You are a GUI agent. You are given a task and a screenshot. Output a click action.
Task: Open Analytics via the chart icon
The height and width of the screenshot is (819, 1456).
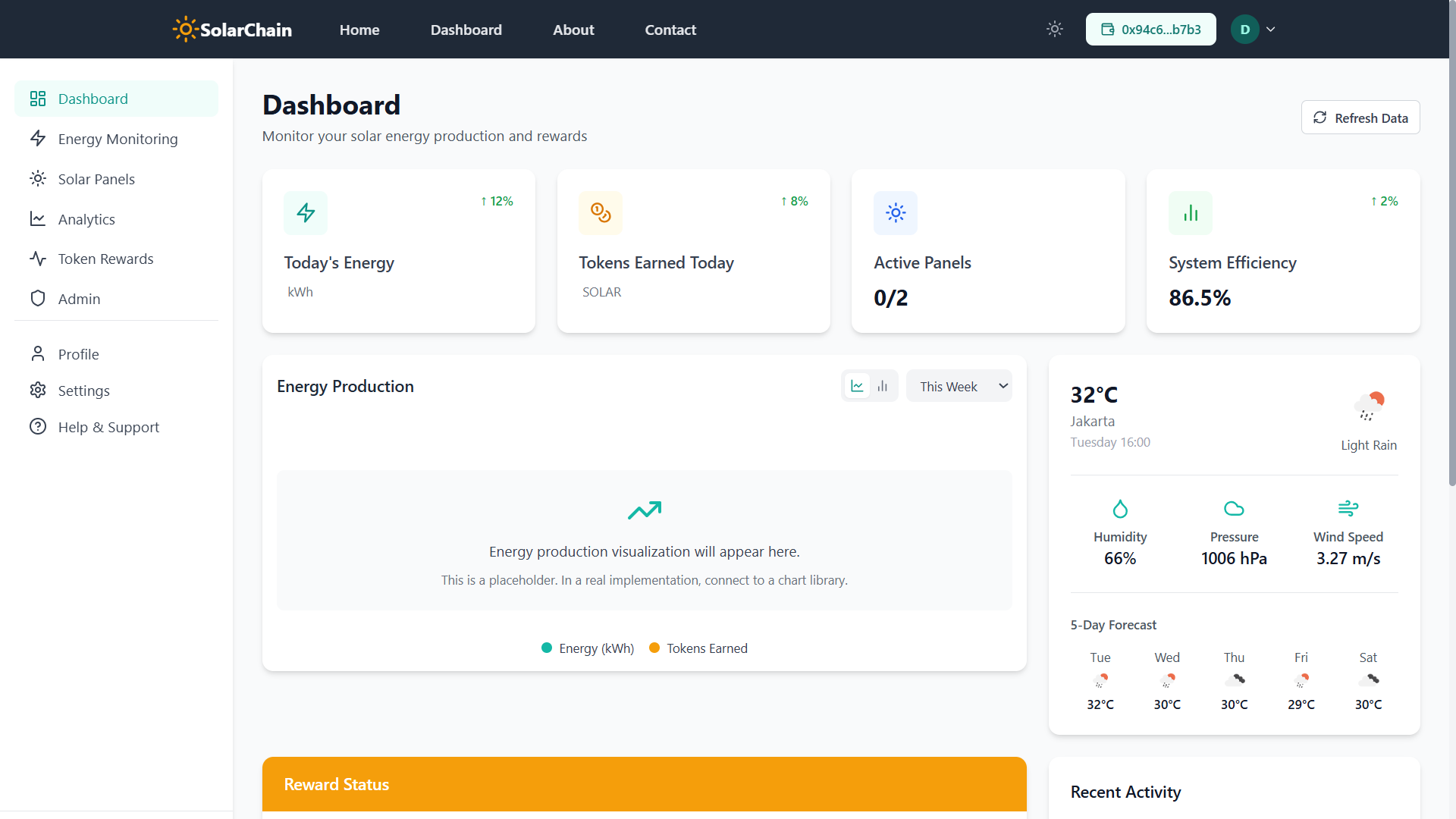[x=38, y=218]
